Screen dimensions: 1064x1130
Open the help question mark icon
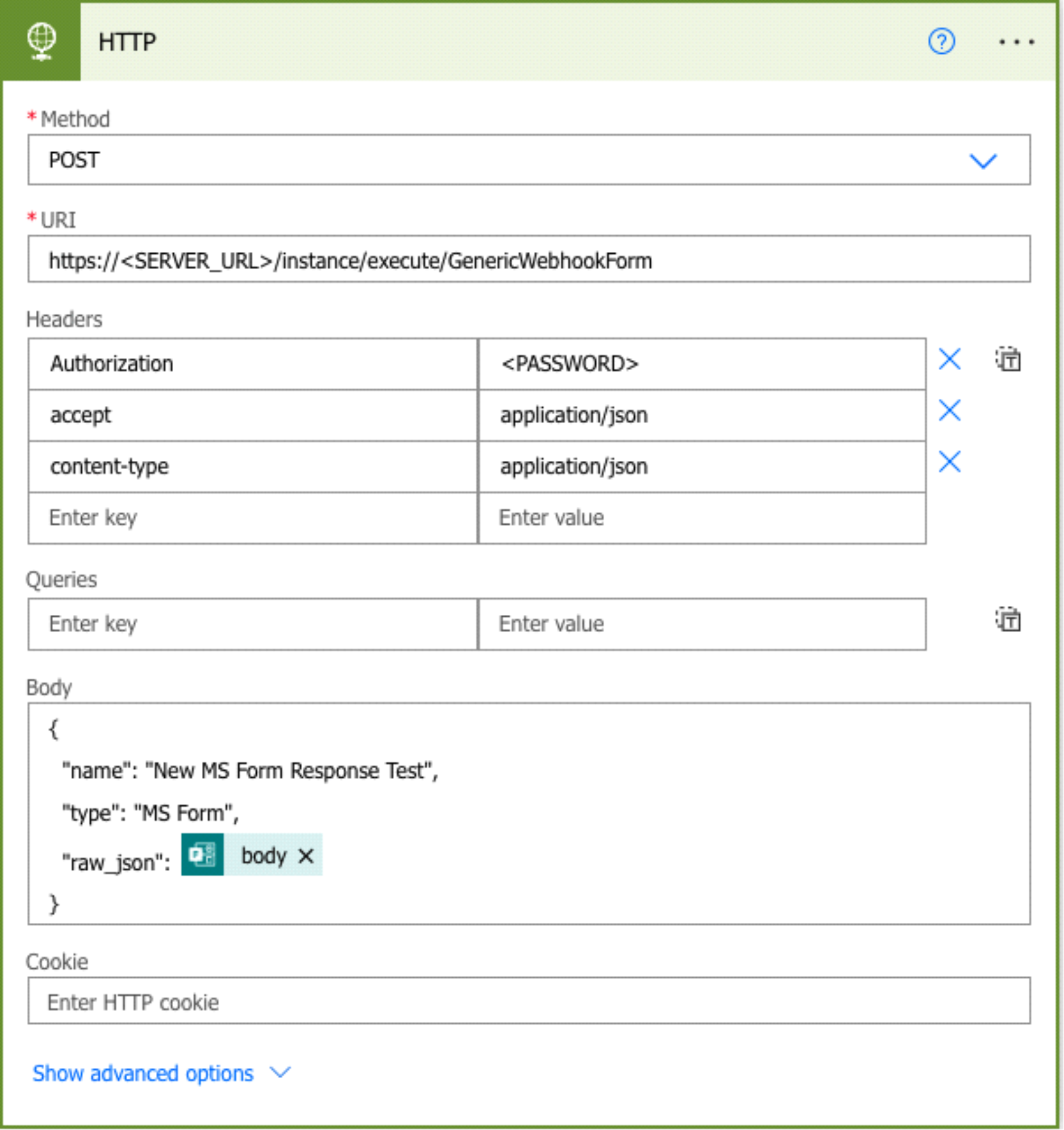[941, 42]
